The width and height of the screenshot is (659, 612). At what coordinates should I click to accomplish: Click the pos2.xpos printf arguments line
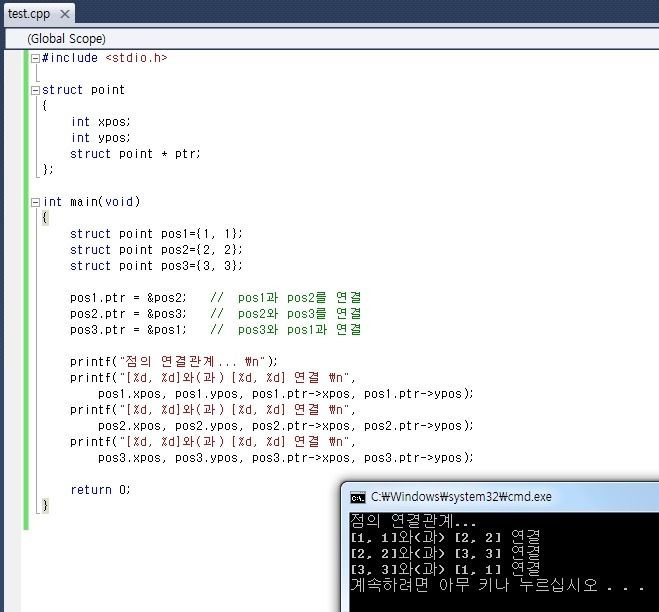point(286,426)
